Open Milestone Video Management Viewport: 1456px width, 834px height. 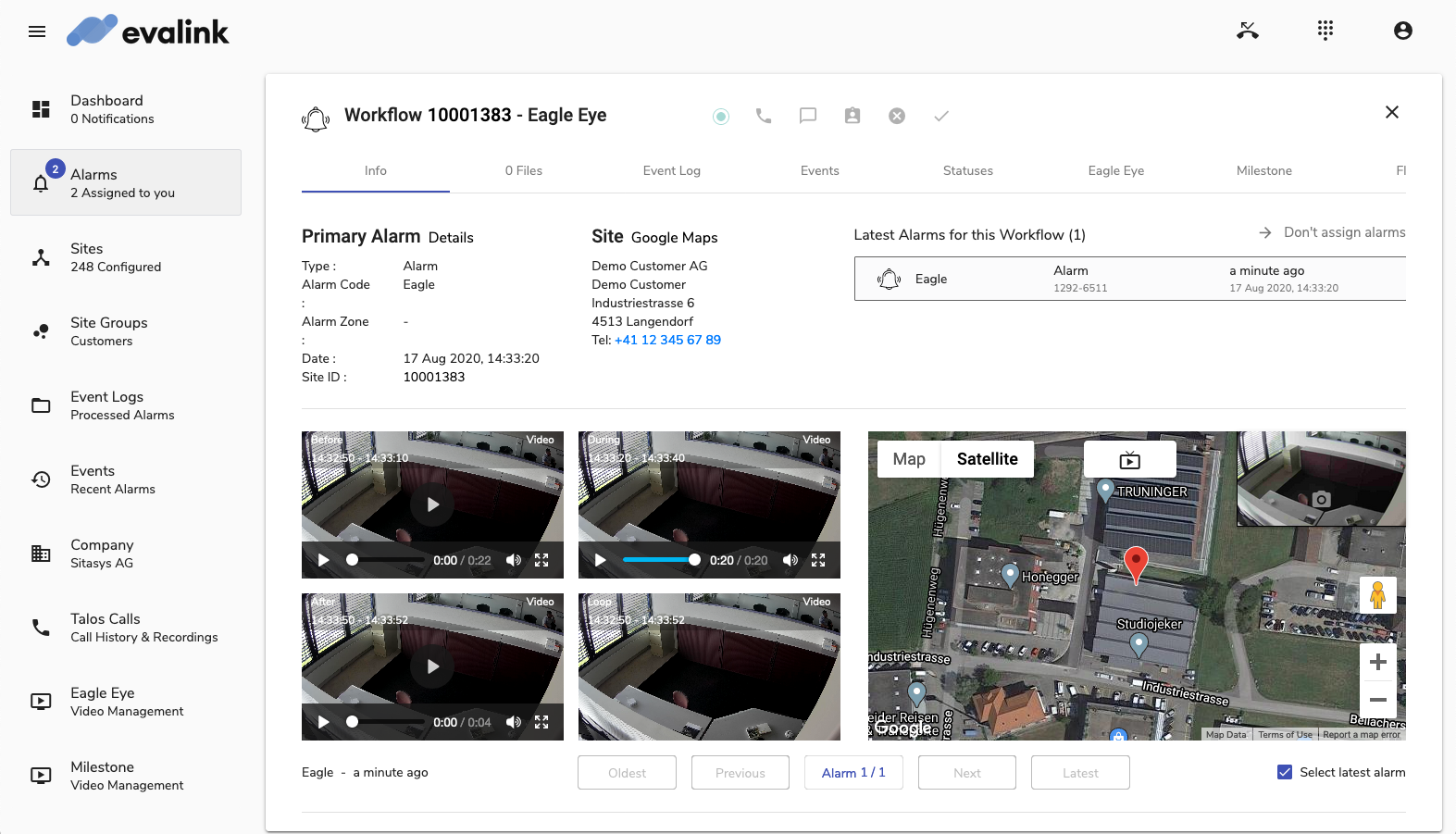126,775
